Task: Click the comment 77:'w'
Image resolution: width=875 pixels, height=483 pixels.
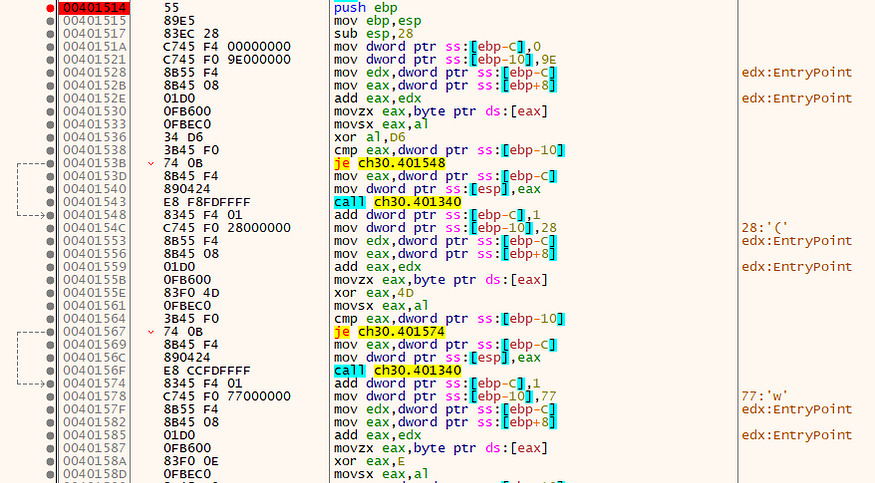Action: tap(765, 397)
